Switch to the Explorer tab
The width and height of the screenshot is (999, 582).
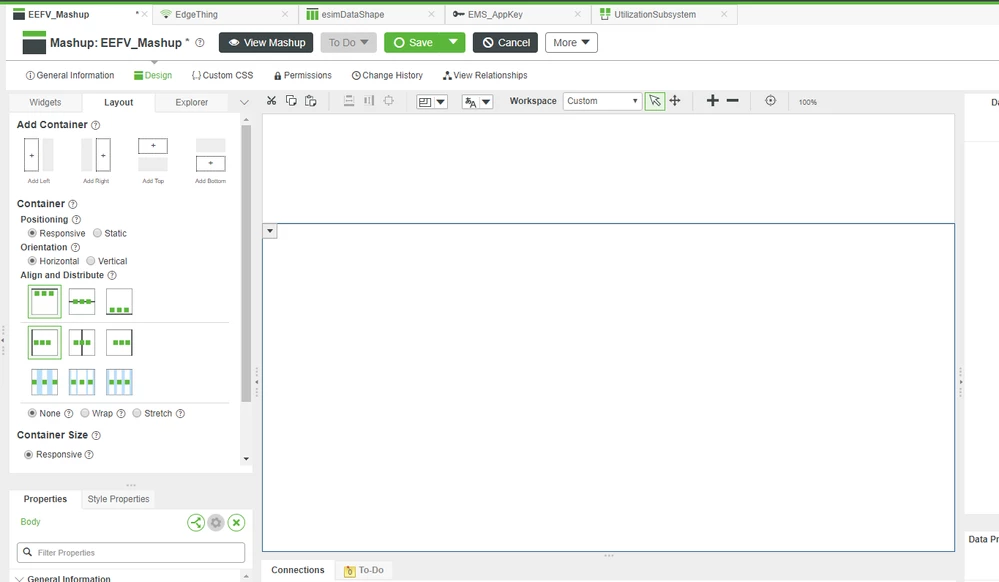click(x=192, y=102)
